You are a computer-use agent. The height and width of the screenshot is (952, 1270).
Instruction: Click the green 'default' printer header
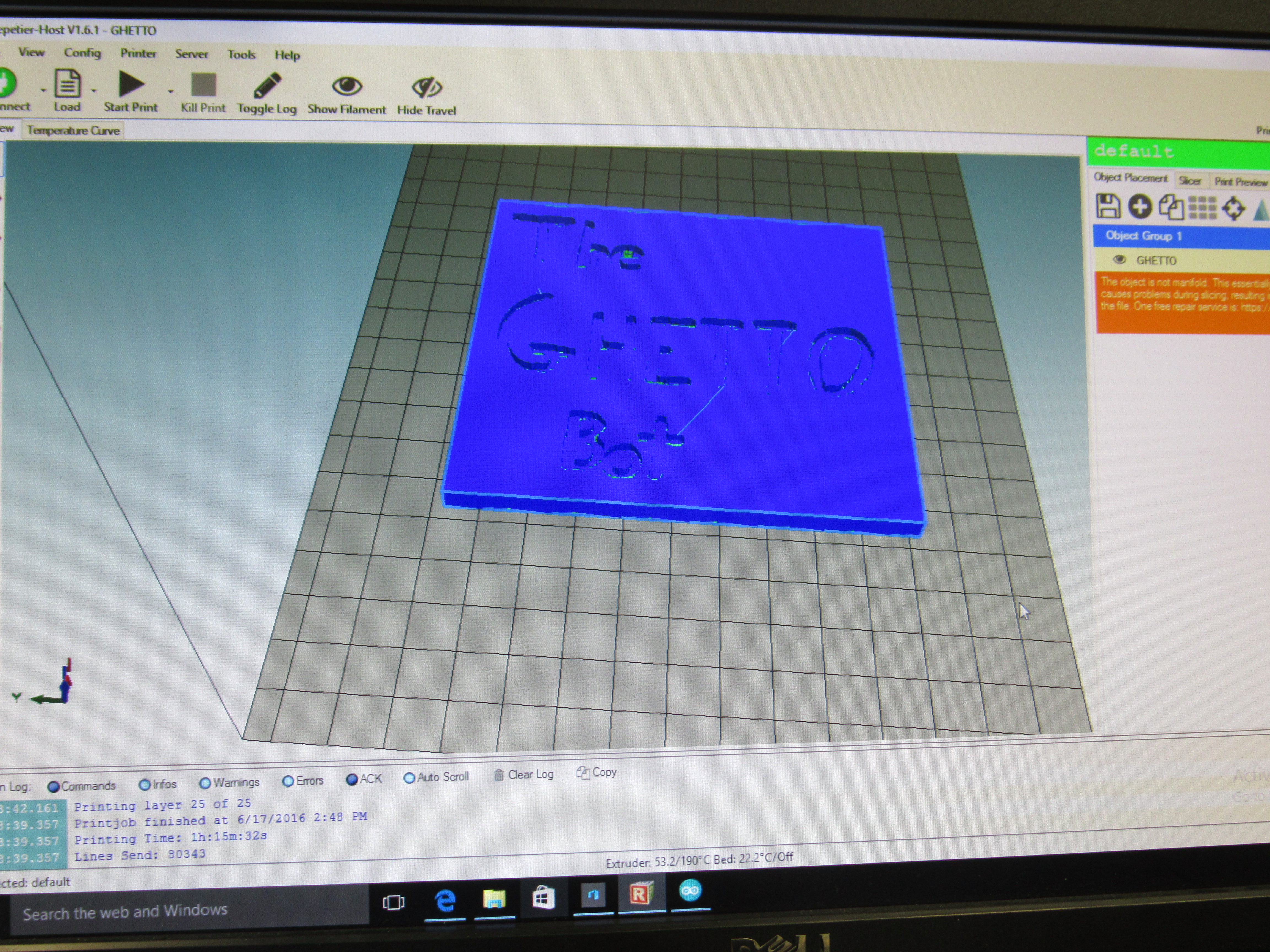pos(1178,152)
